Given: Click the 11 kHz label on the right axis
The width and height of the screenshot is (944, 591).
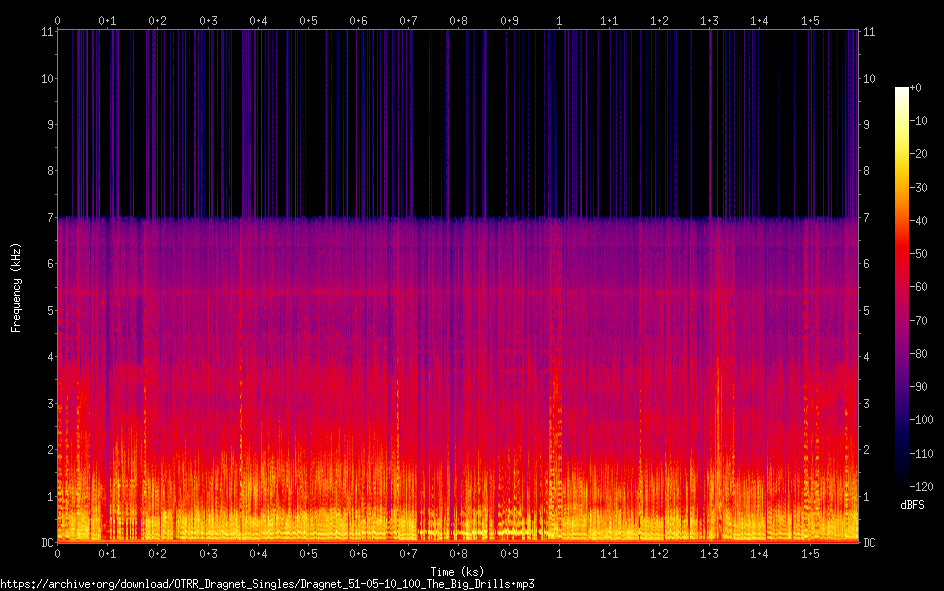Looking at the screenshot, I should (x=869, y=32).
